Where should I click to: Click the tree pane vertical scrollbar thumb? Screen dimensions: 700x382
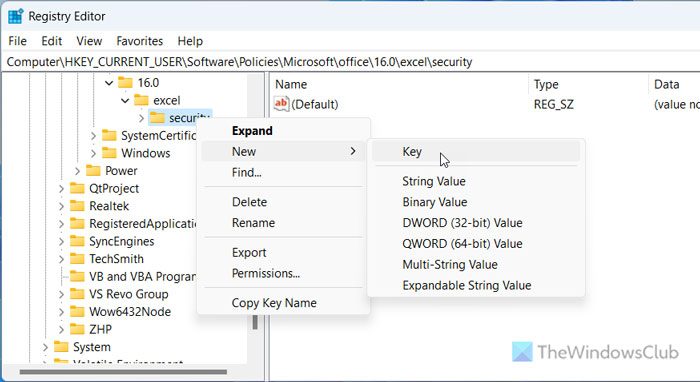point(255,321)
